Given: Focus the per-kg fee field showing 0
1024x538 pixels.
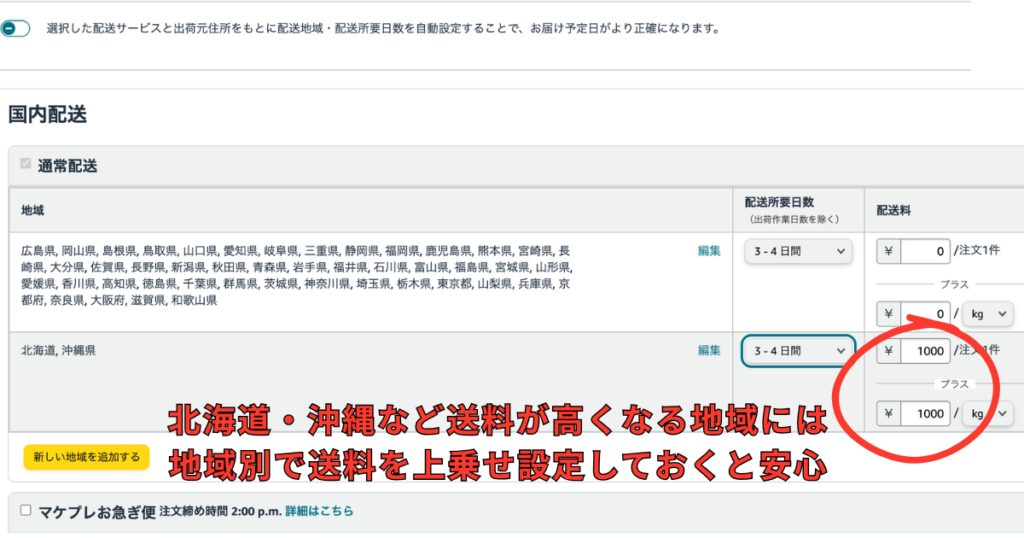Looking at the screenshot, I should tap(925, 314).
